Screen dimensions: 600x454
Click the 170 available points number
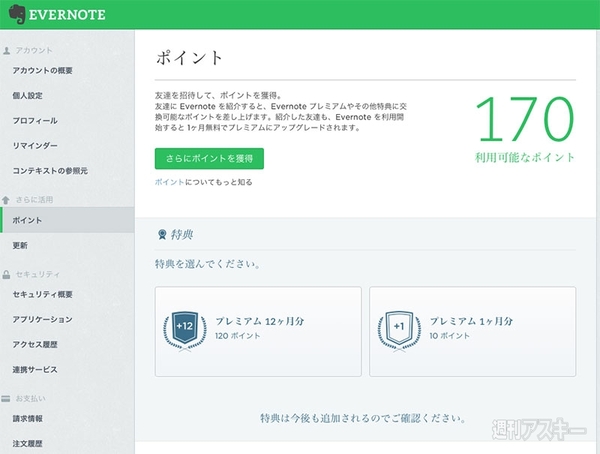[x=525, y=119]
